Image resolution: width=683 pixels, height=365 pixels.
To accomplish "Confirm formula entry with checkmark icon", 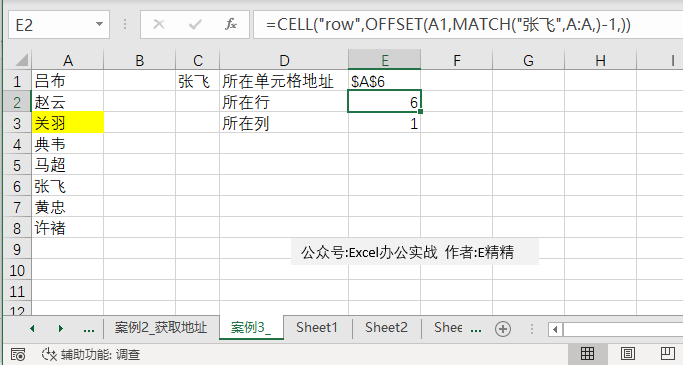I will 195,24.
